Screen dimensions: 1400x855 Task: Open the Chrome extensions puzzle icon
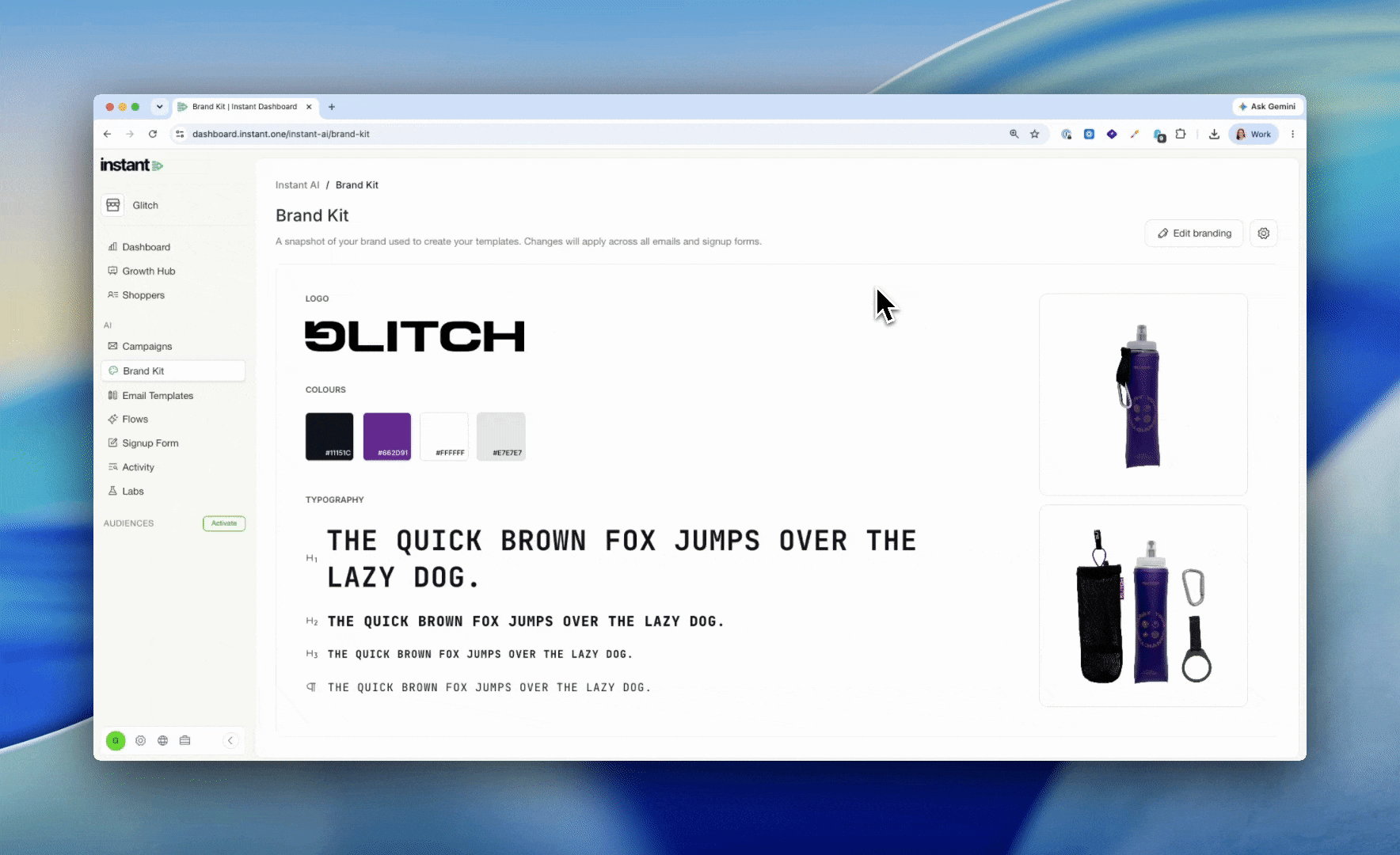tap(1181, 134)
